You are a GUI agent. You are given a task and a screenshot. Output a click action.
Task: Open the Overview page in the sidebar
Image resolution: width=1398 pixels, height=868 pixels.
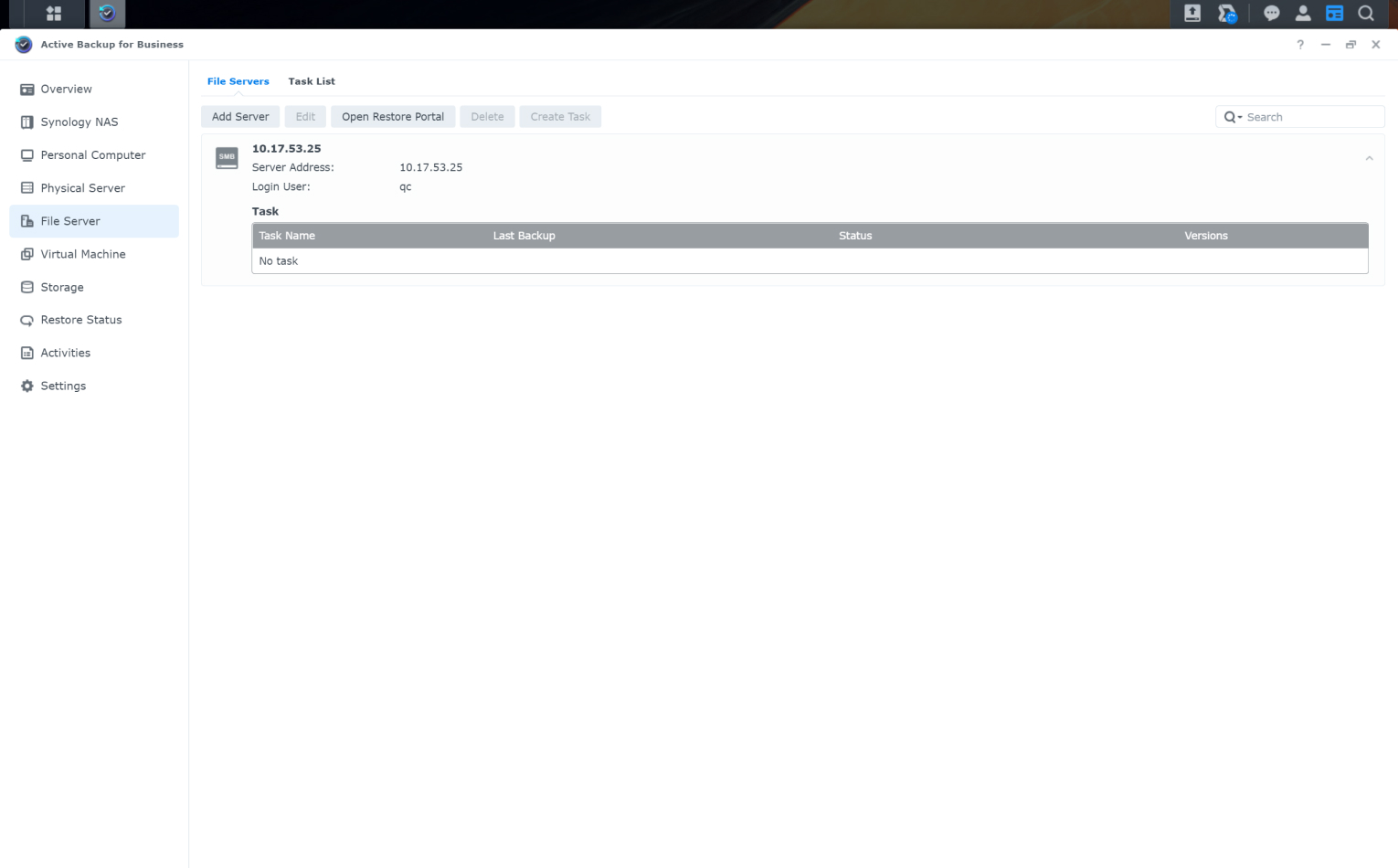click(x=64, y=89)
